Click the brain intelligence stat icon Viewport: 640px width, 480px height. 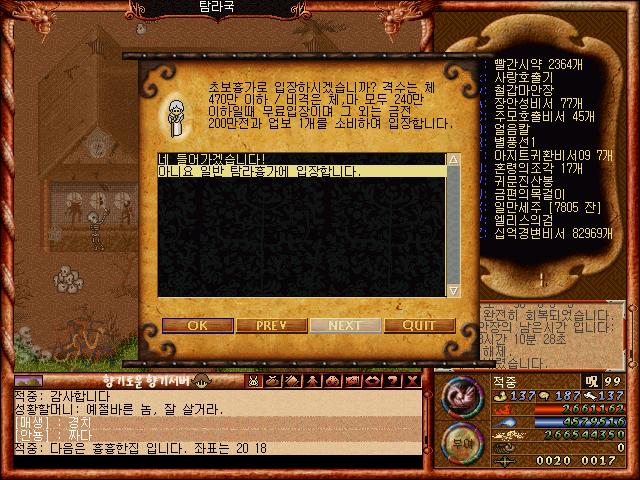tap(544, 395)
